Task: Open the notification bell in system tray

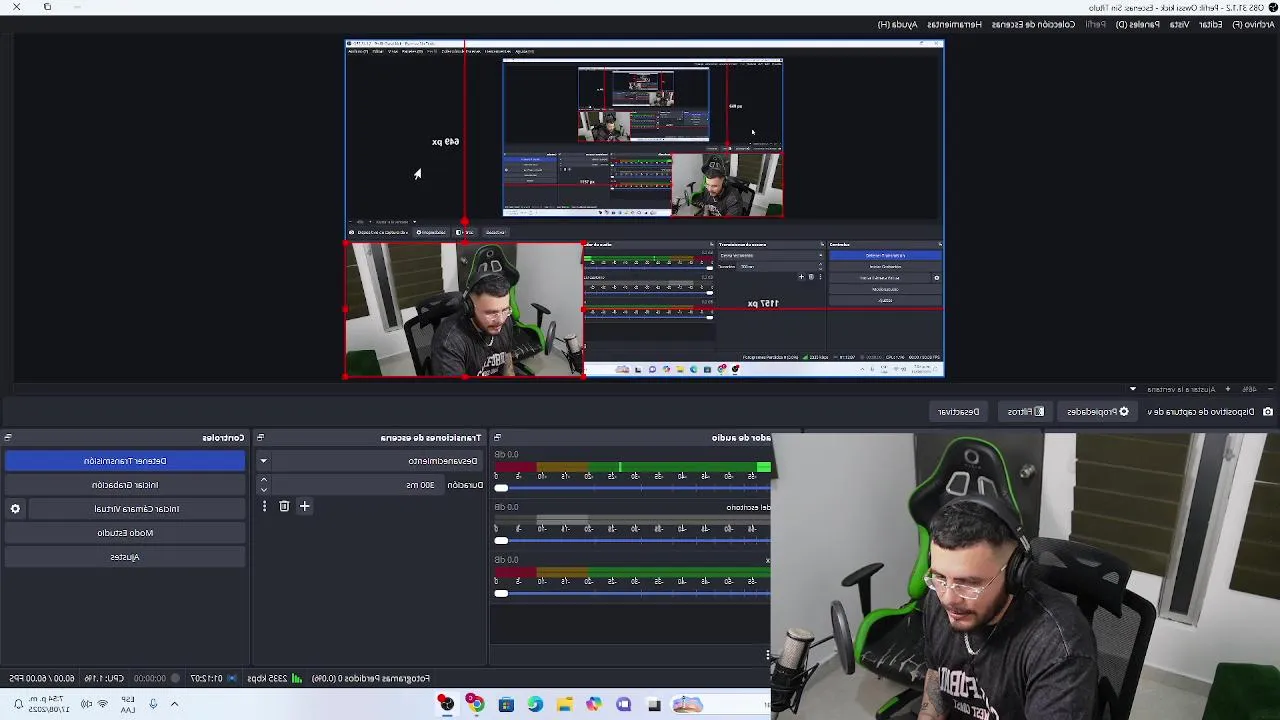Action: (18, 704)
